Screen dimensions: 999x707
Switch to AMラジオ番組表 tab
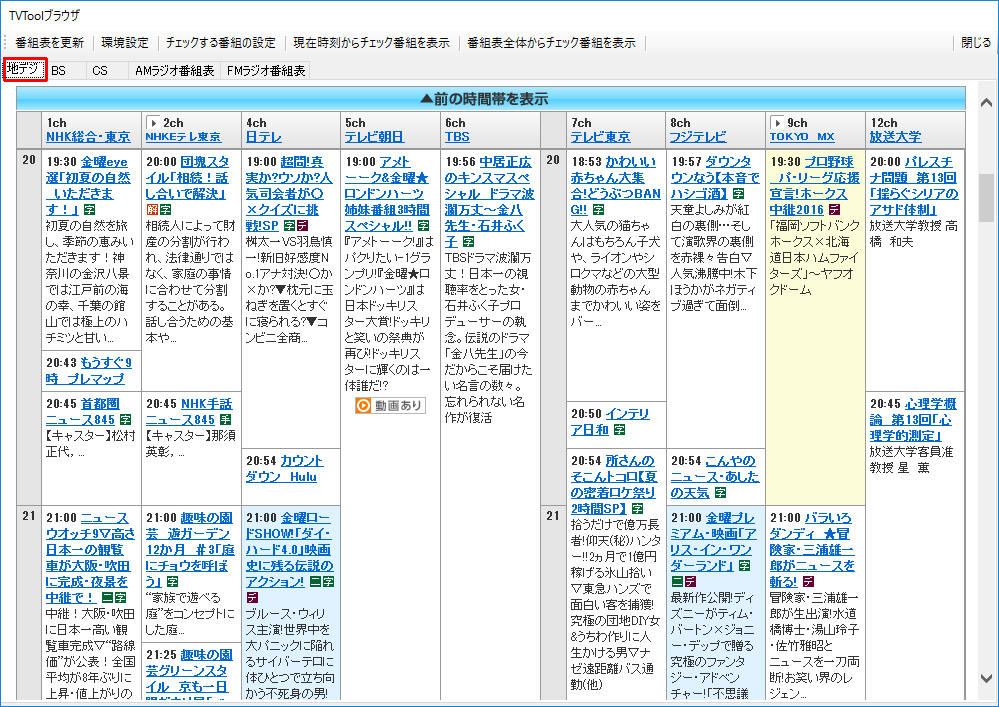pos(175,71)
